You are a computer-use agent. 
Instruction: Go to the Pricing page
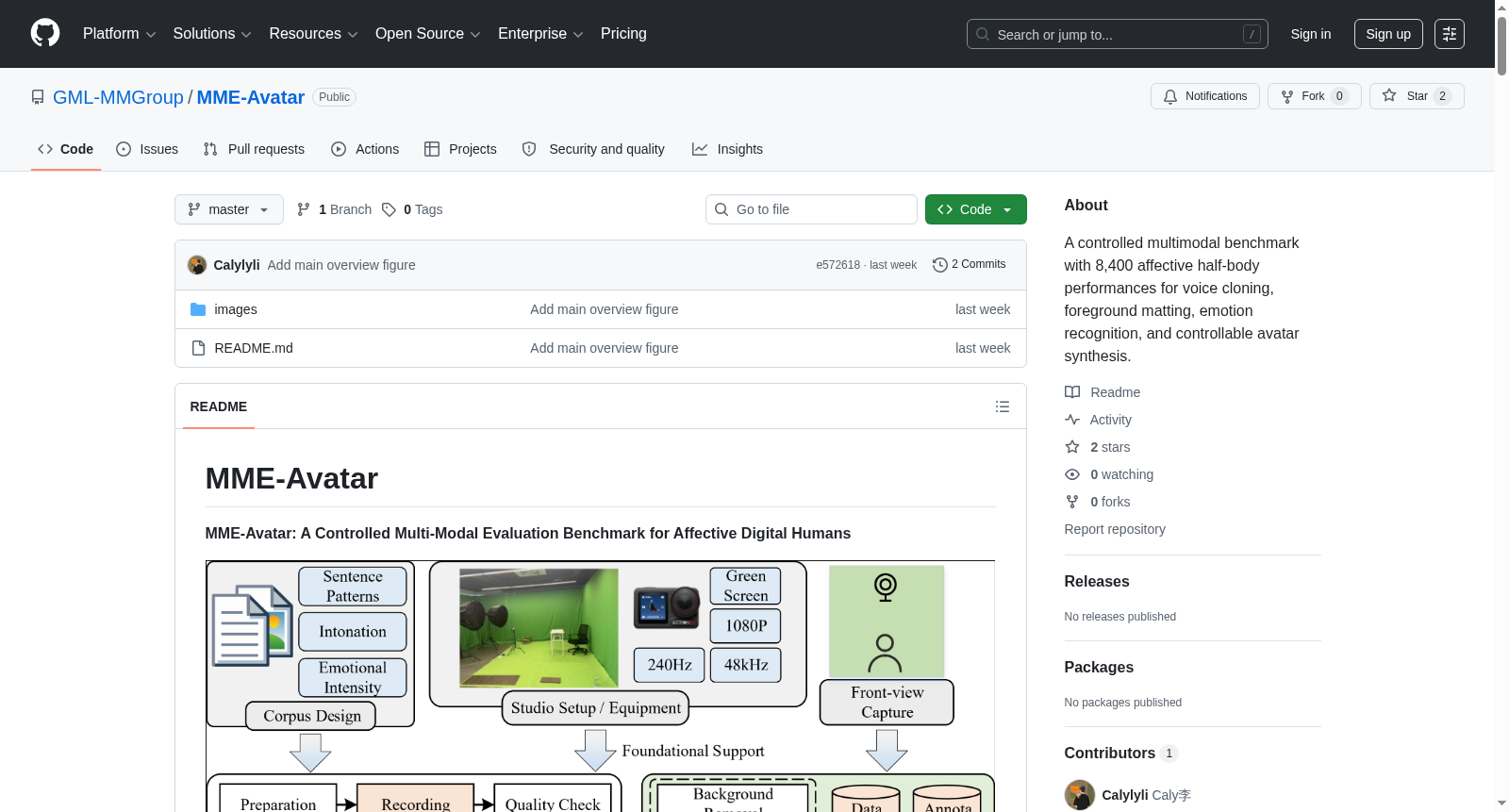(x=623, y=34)
